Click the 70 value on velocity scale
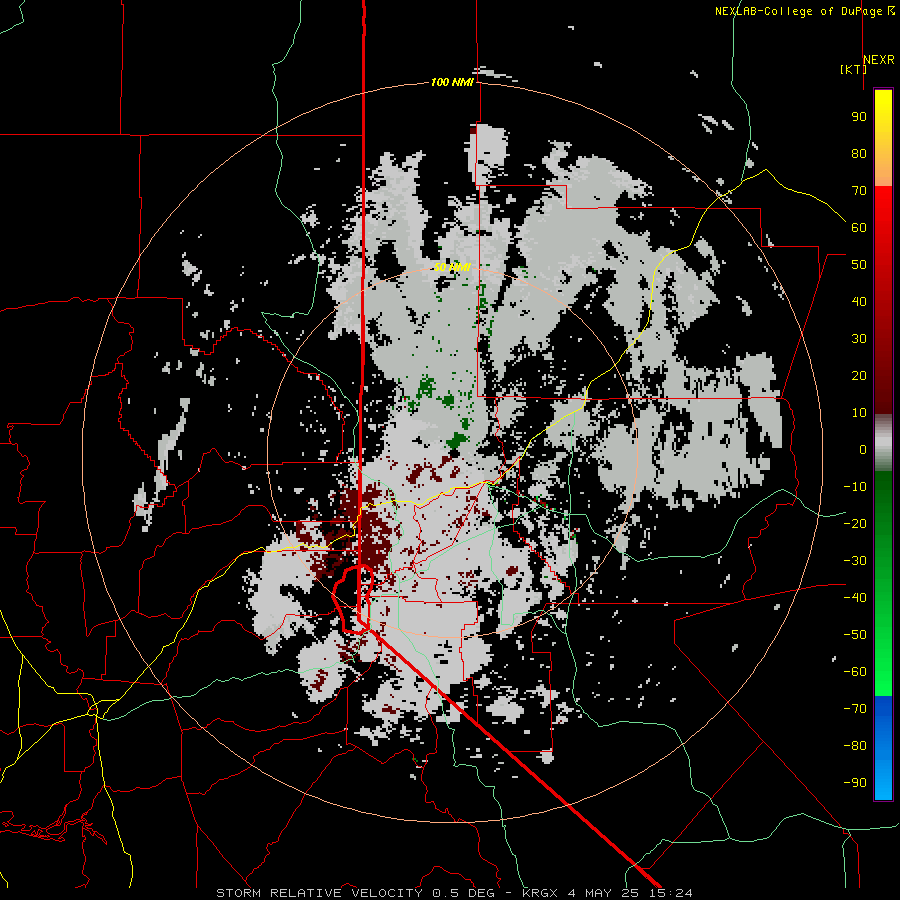The width and height of the screenshot is (900, 900). pyautogui.click(x=859, y=191)
